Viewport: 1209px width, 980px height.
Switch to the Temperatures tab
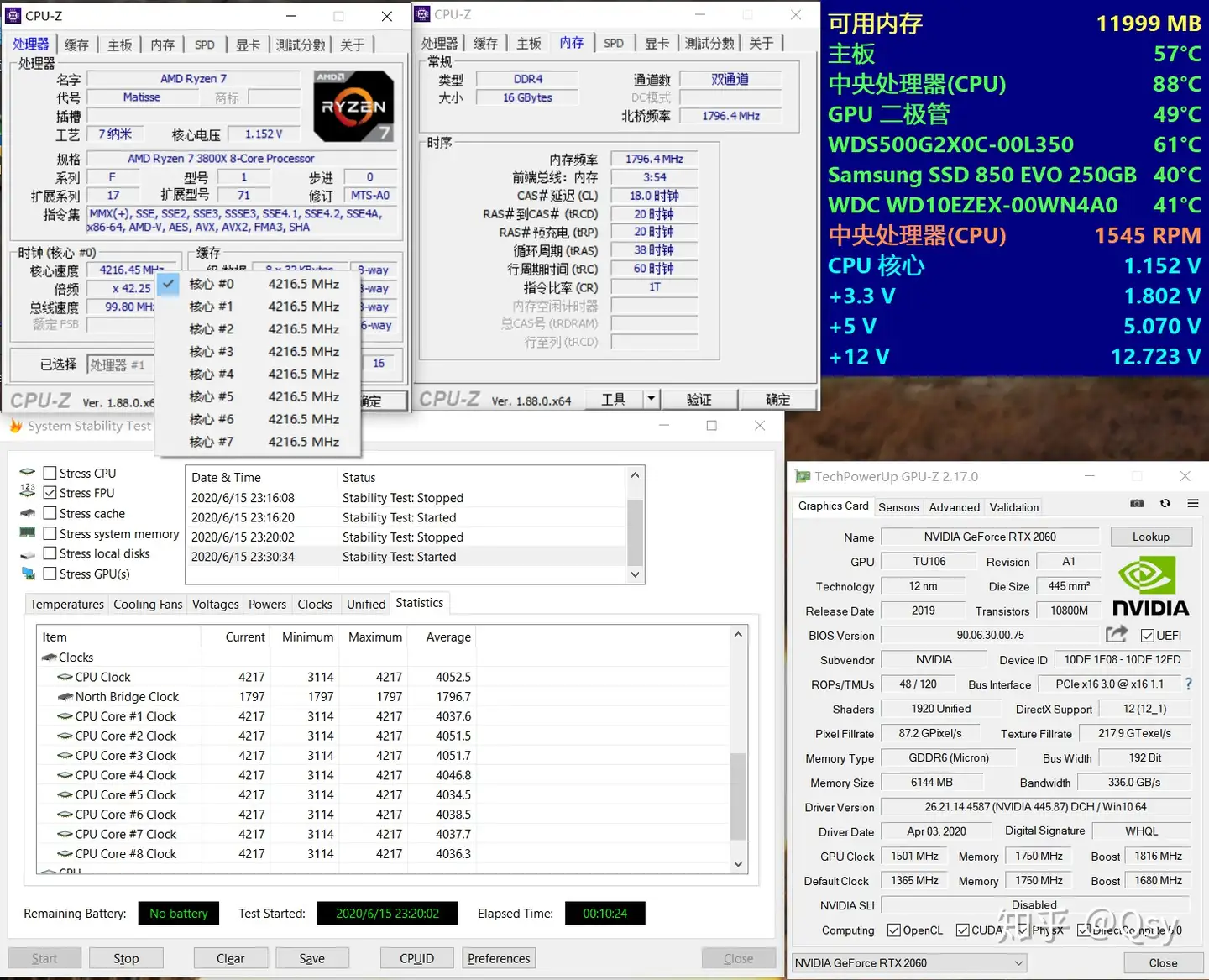pos(67,604)
